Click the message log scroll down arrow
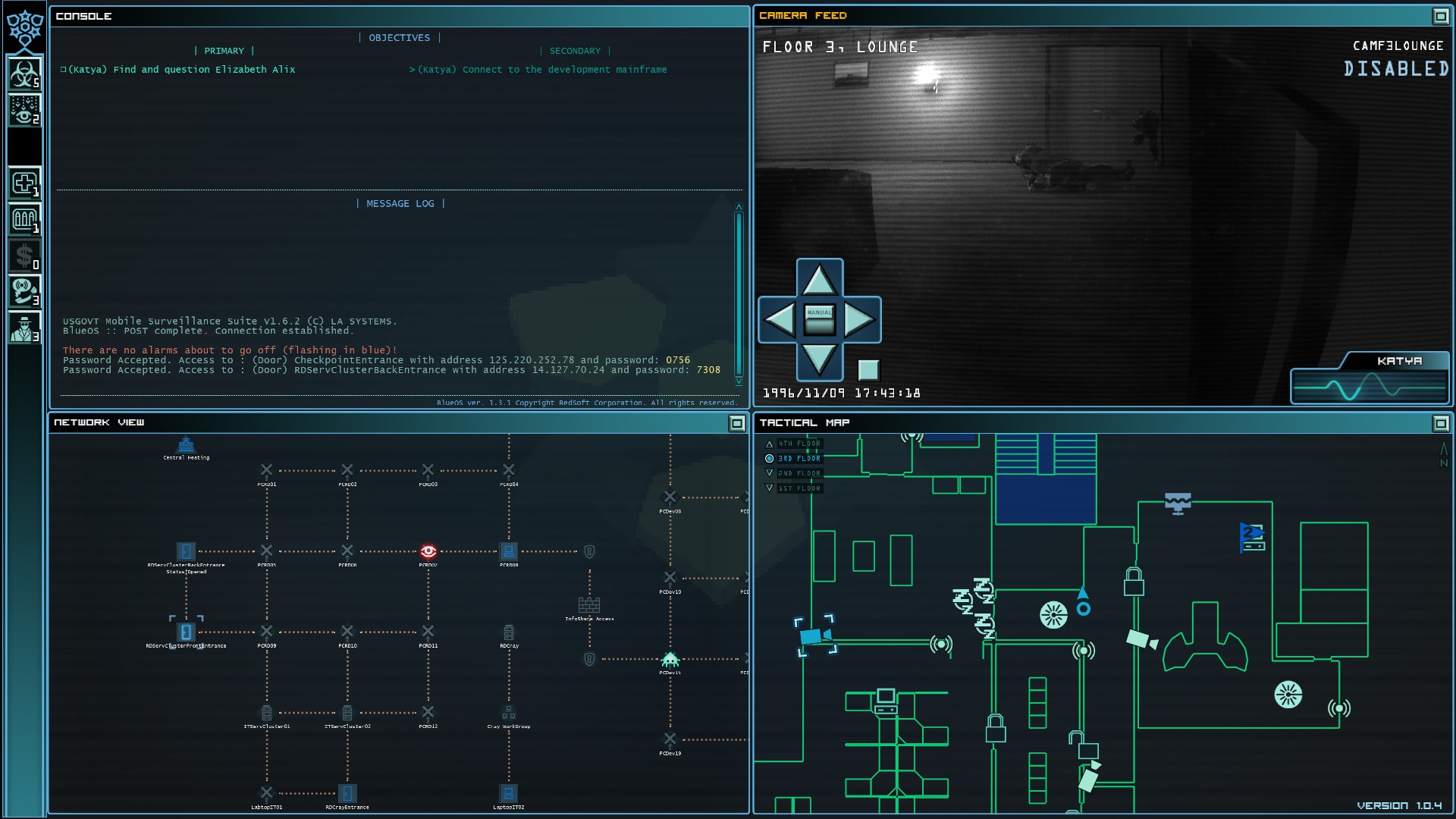The width and height of the screenshot is (1456, 819). [739, 381]
